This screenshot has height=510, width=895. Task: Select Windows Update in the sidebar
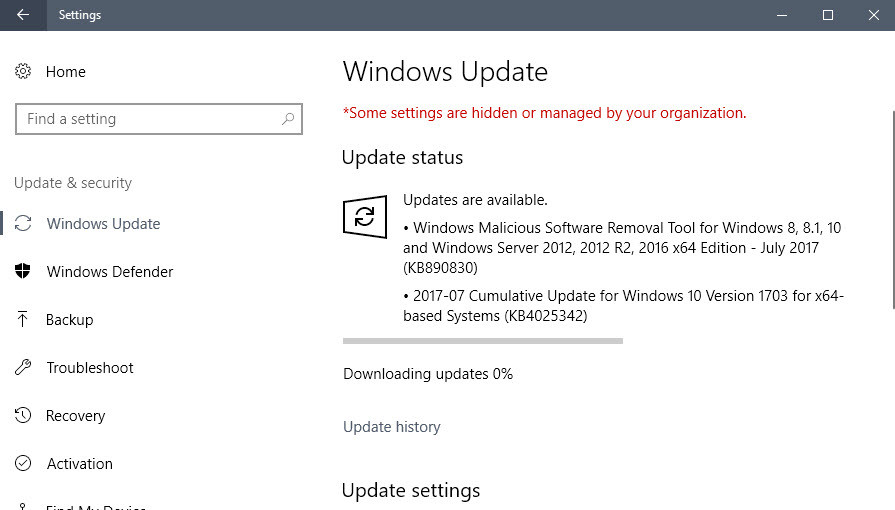(x=103, y=223)
